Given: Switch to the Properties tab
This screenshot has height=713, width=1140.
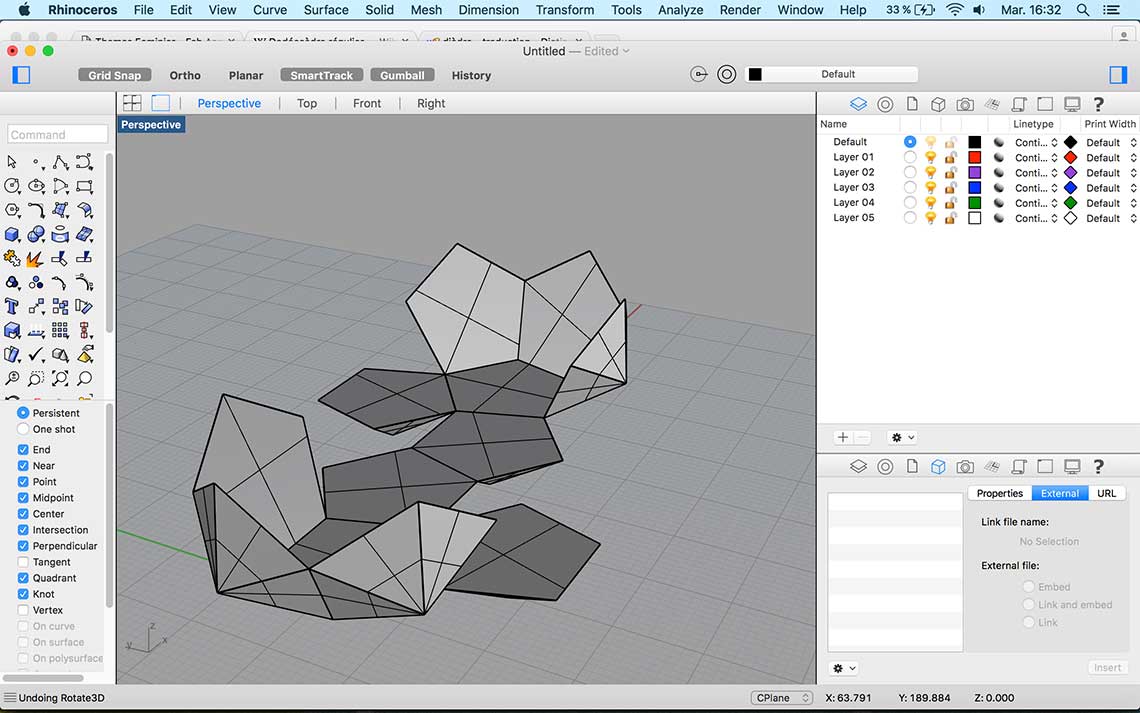Looking at the screenshot, I should (1000, 493).
